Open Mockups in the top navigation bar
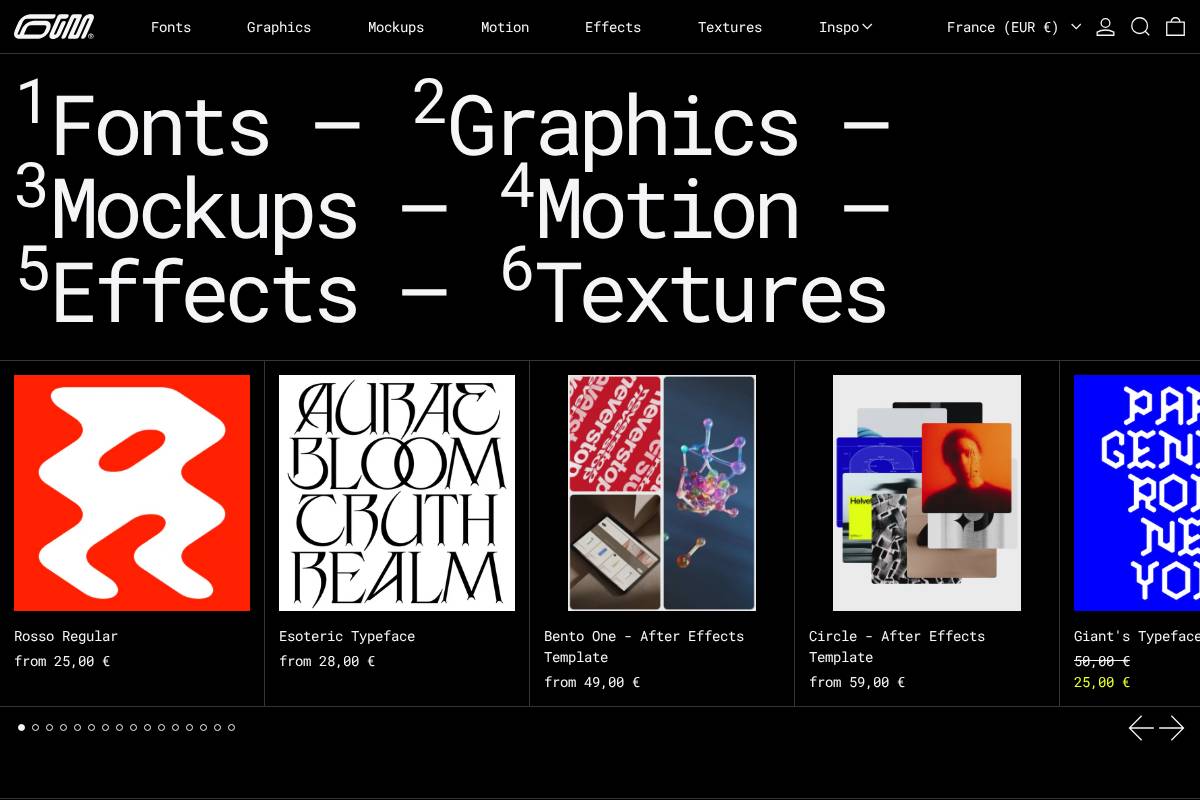 click(396, 27)
